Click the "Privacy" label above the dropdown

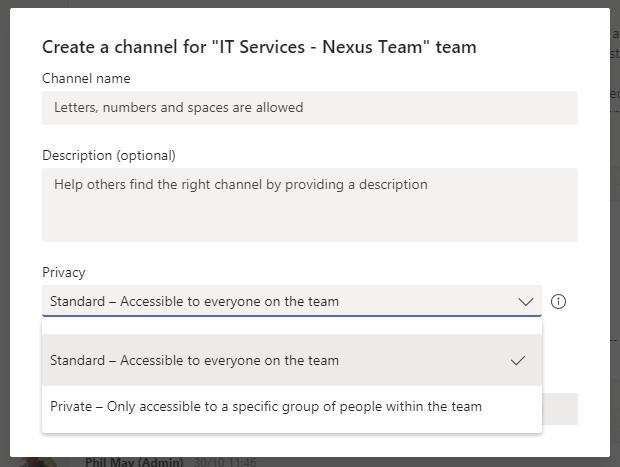pos(64,272)
